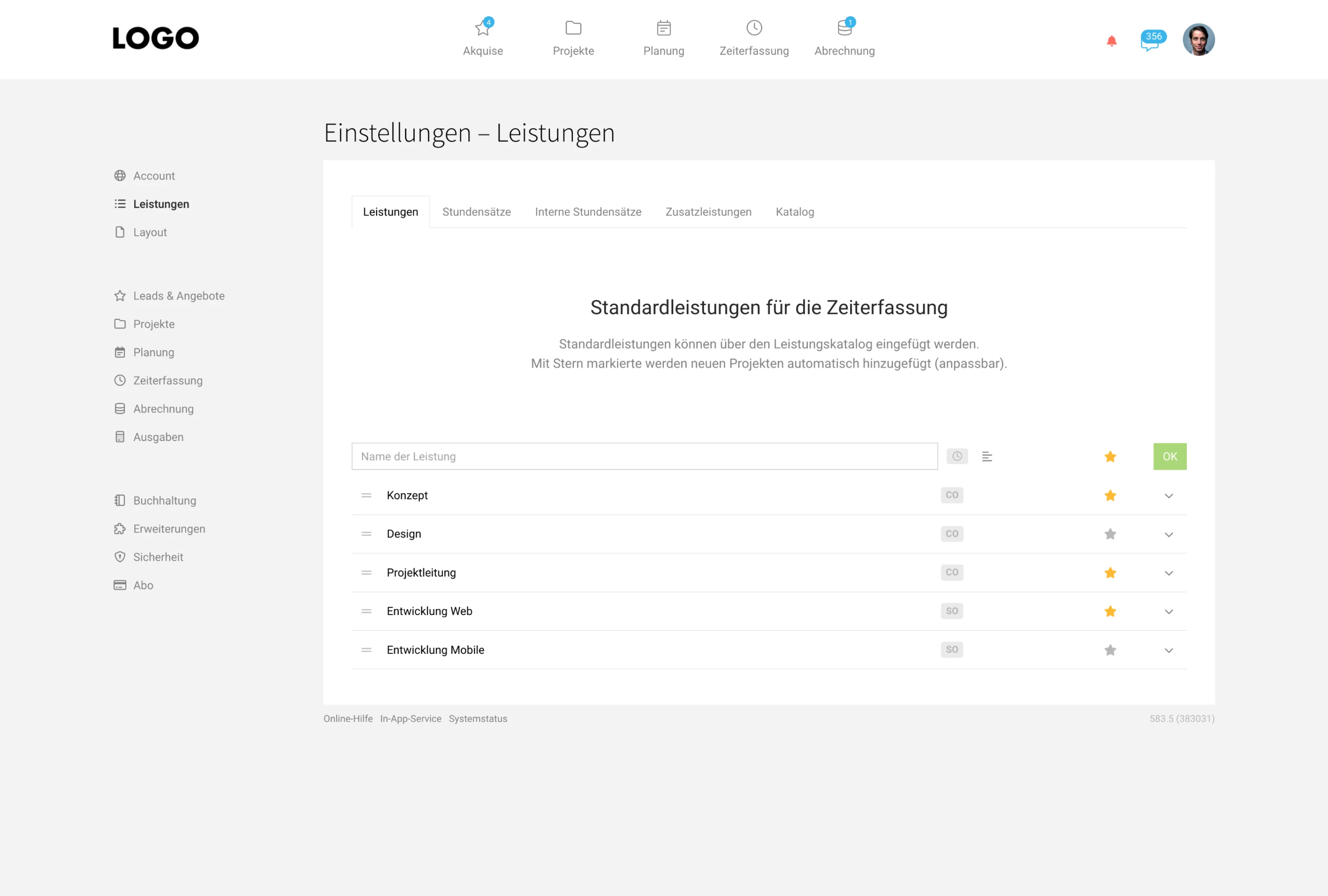Expand the Entwicklung Web row chevron

click(1169, 611)
